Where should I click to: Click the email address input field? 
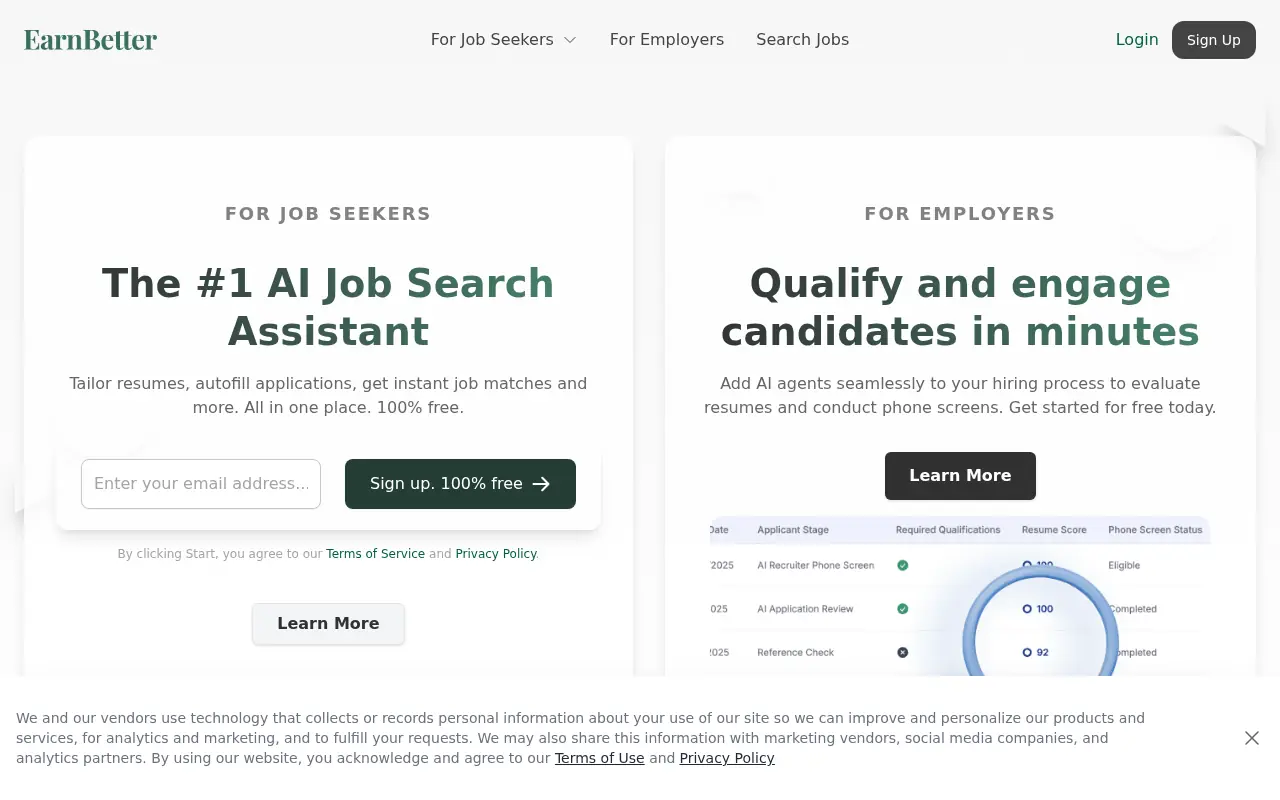pyautogui.click(x=200, y=484)
